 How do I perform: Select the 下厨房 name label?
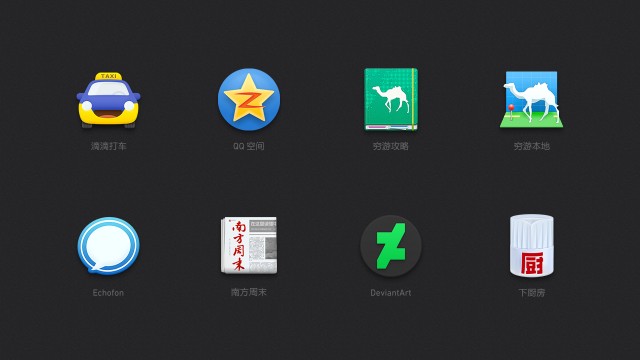click(531, 293)
